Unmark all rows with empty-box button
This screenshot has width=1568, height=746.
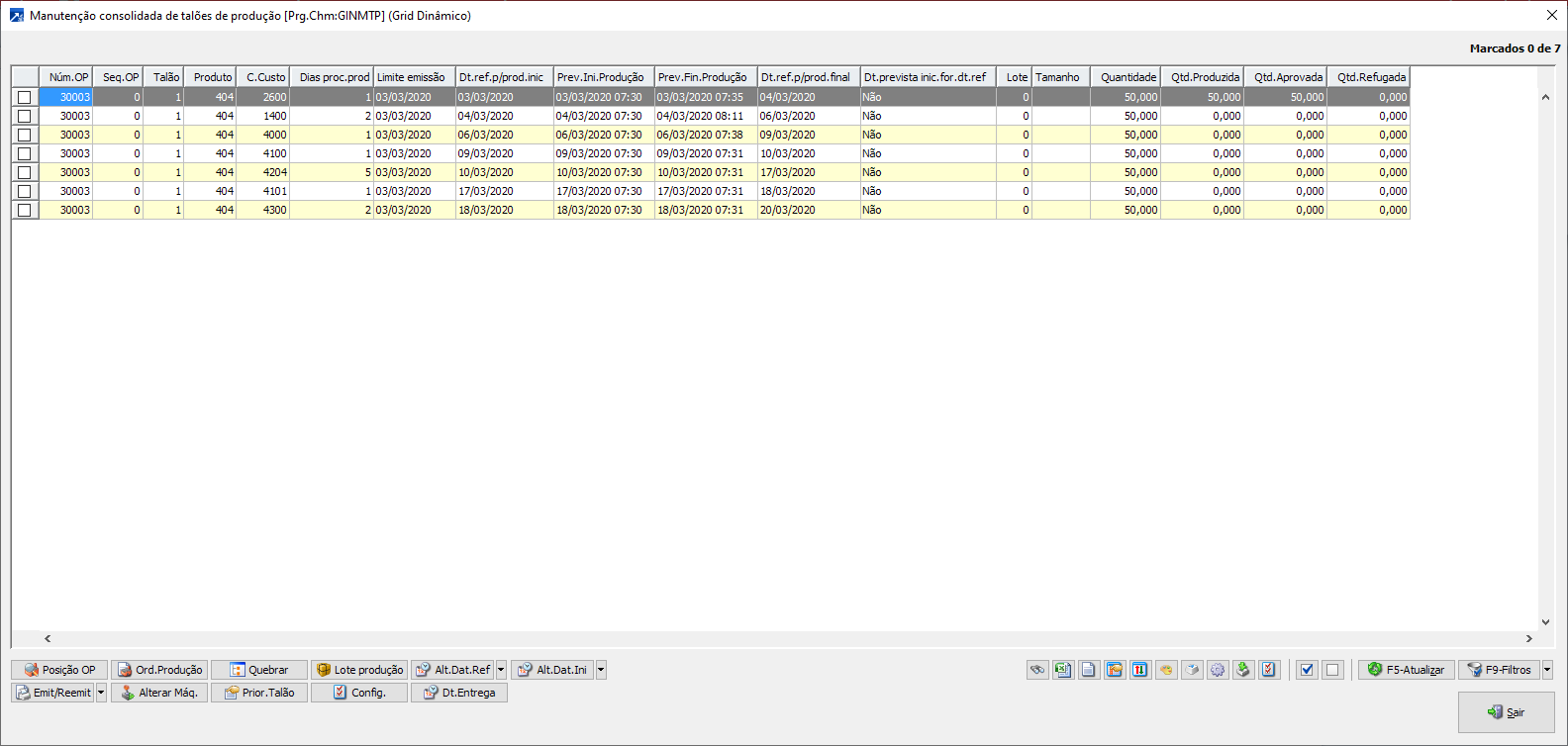point(1332,670)
